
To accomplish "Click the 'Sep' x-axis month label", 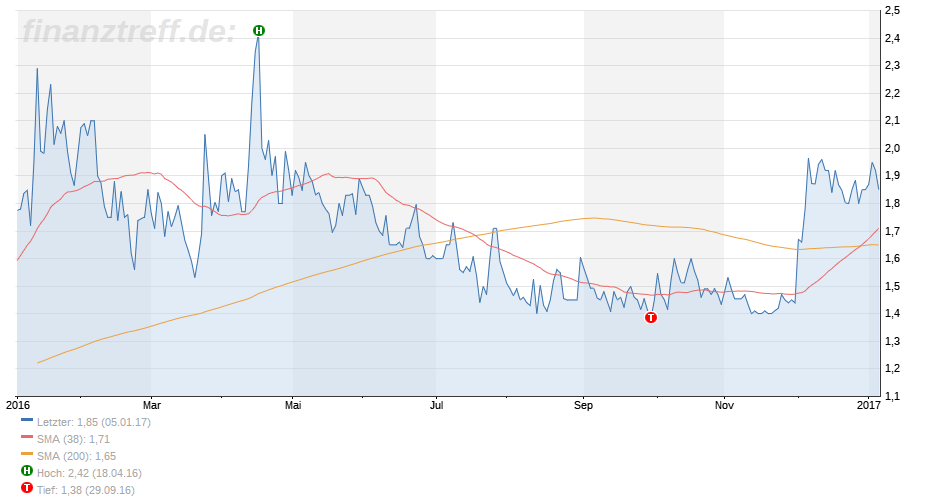I will 584,405.
